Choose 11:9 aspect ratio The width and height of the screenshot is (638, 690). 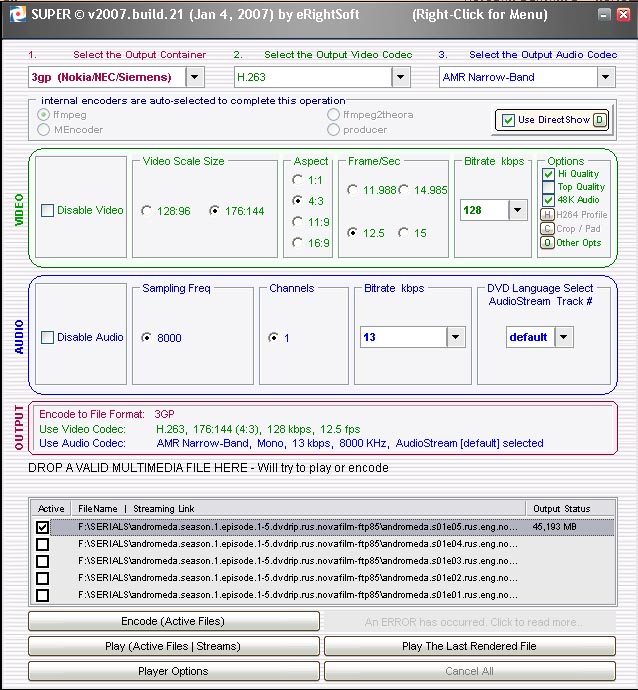[297, 221]
